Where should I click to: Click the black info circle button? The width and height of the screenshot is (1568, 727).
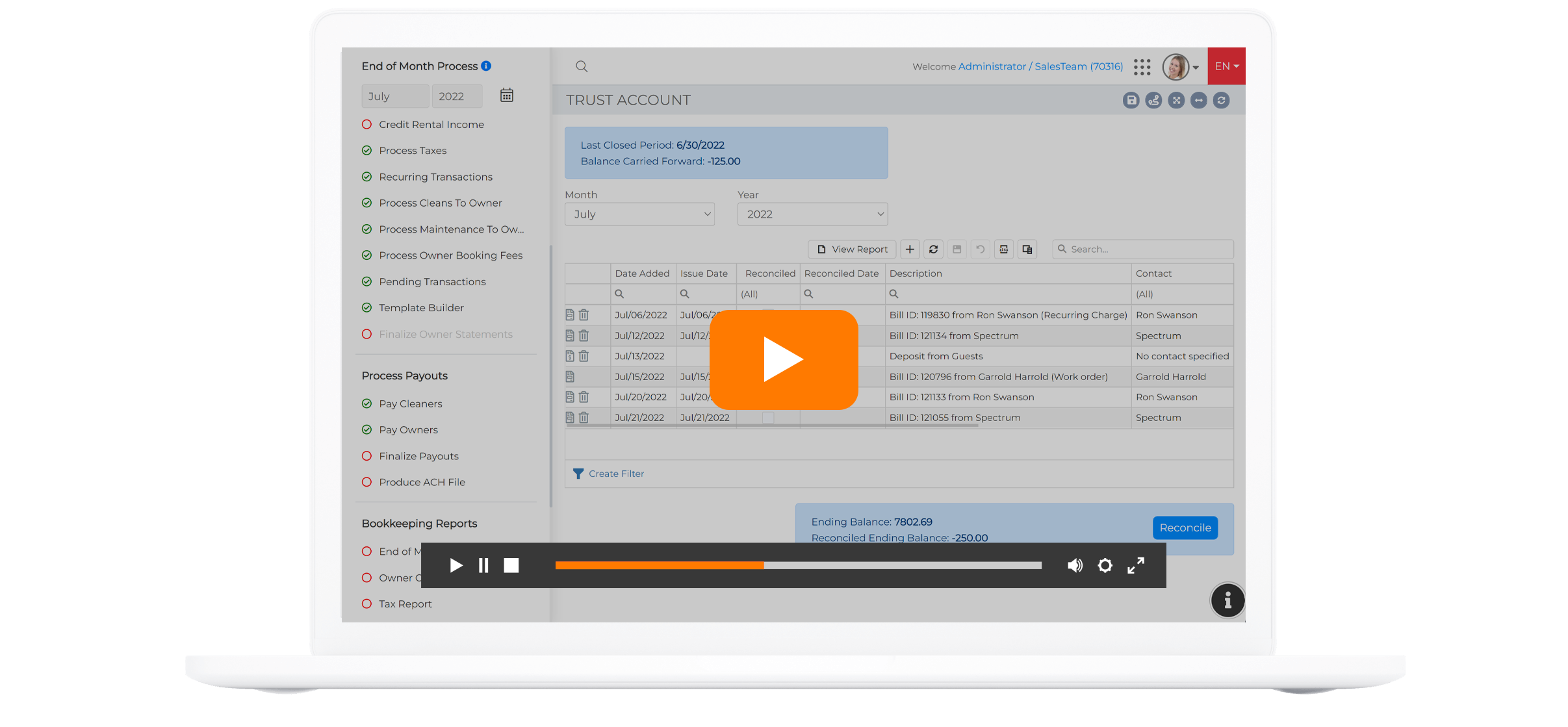point(1227,600)
